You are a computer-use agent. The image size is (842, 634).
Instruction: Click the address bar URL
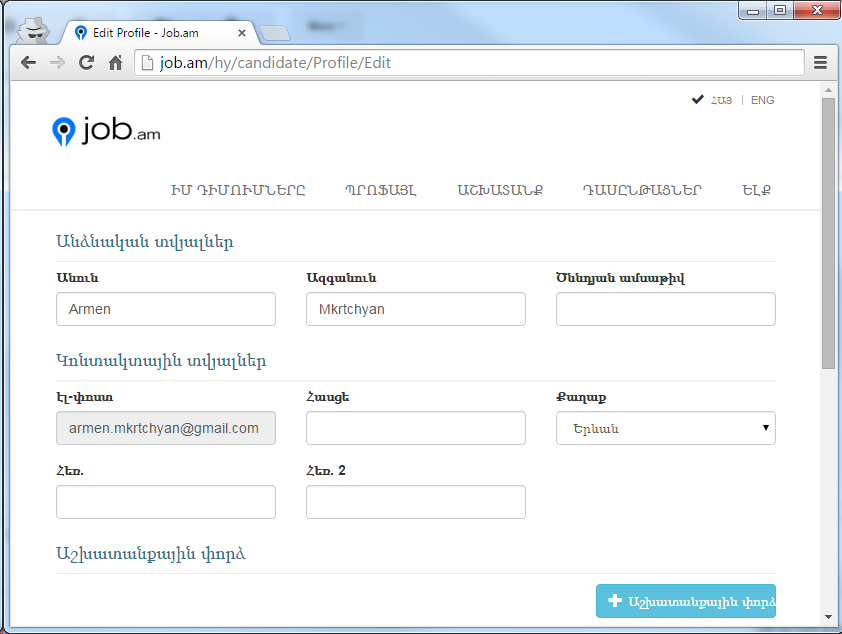275,63
